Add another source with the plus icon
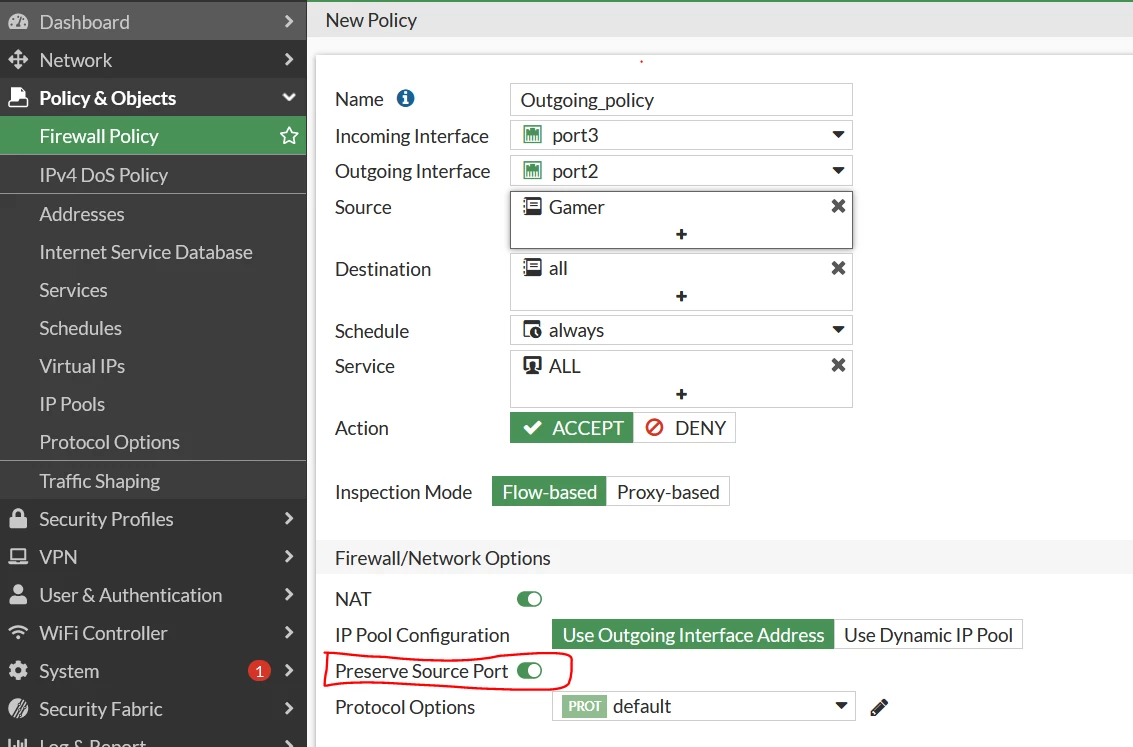Image resolution: width=1133 pixels, height=747 pixels. [681, 234]
